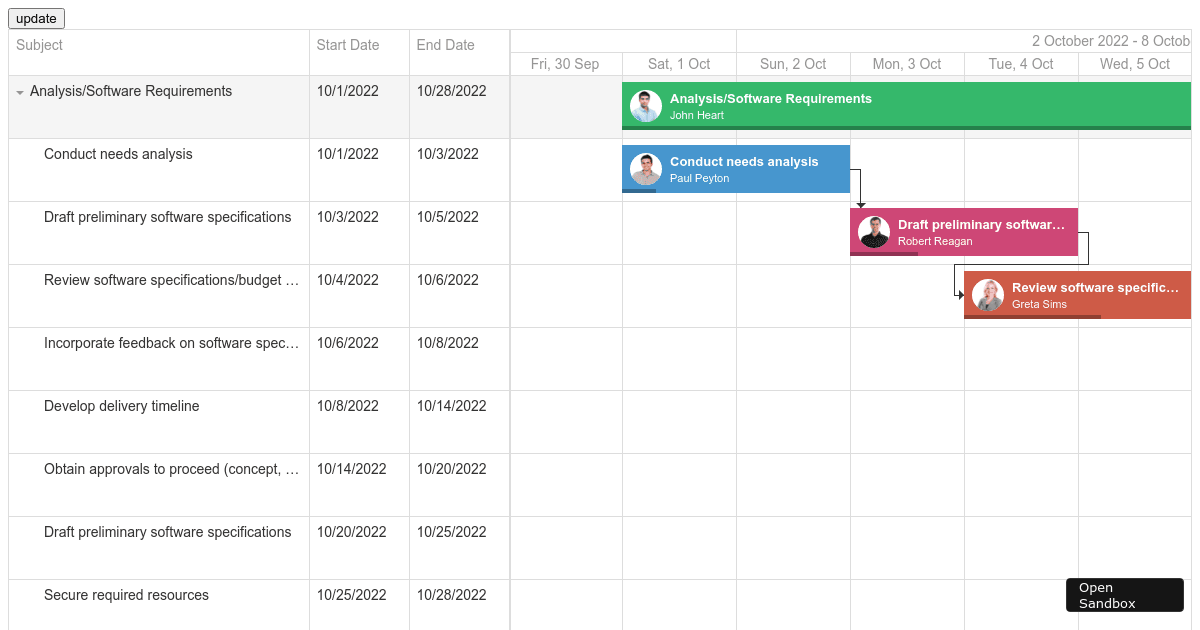
Task: Click the Start Date column header
Action: click(x=348, y=45)
